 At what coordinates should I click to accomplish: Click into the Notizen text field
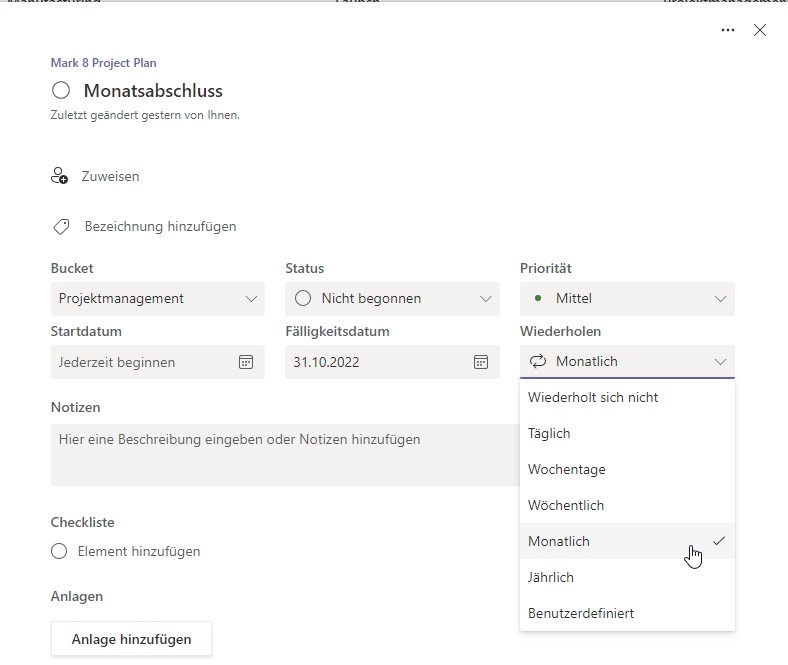point(280,455)
